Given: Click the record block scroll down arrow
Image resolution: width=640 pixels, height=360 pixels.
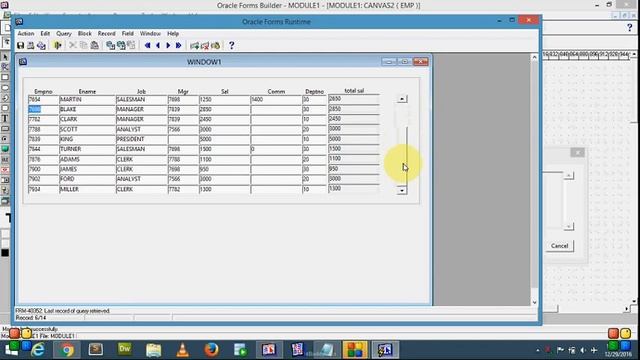Looking at the screenshot, I should point(402,190).
